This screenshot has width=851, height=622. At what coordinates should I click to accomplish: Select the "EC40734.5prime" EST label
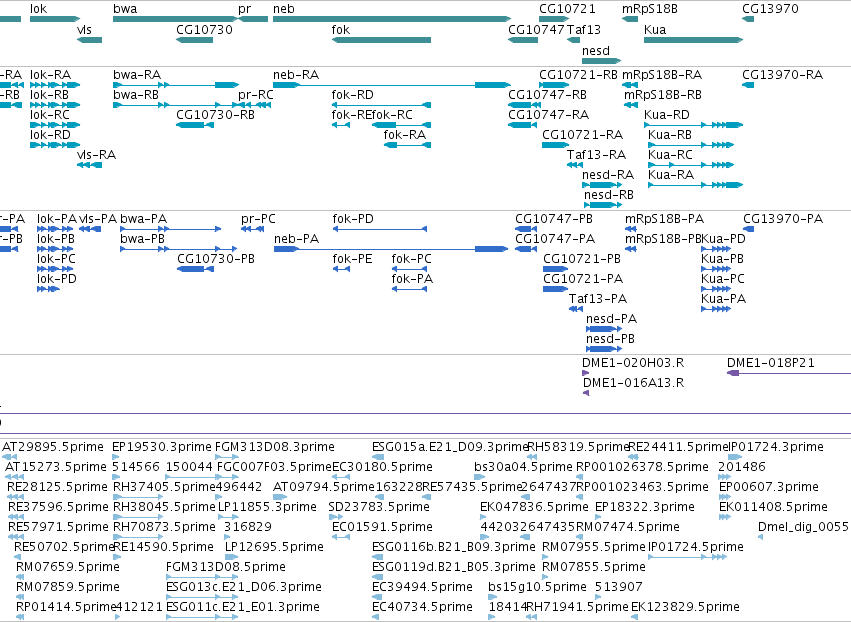click(x=422, y=606)
